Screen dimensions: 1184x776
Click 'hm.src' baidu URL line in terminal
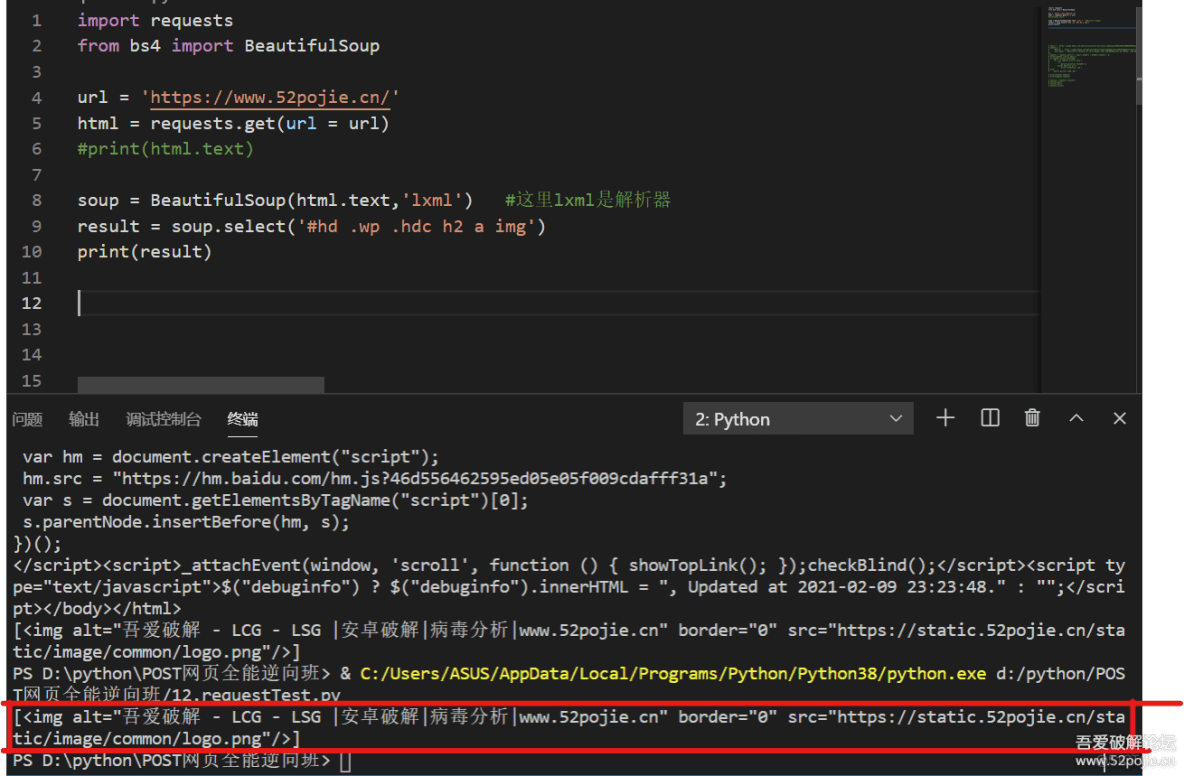(375, 479)
